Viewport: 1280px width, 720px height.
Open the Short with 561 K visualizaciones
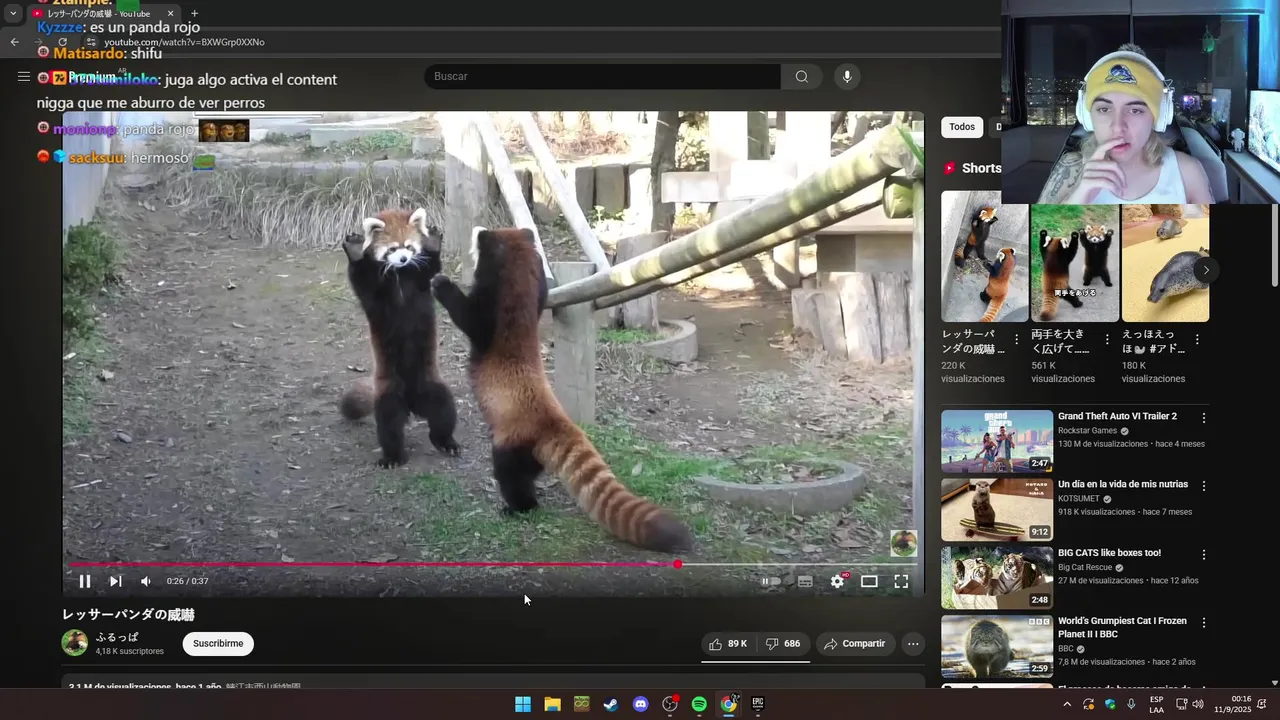[1075, 256]
